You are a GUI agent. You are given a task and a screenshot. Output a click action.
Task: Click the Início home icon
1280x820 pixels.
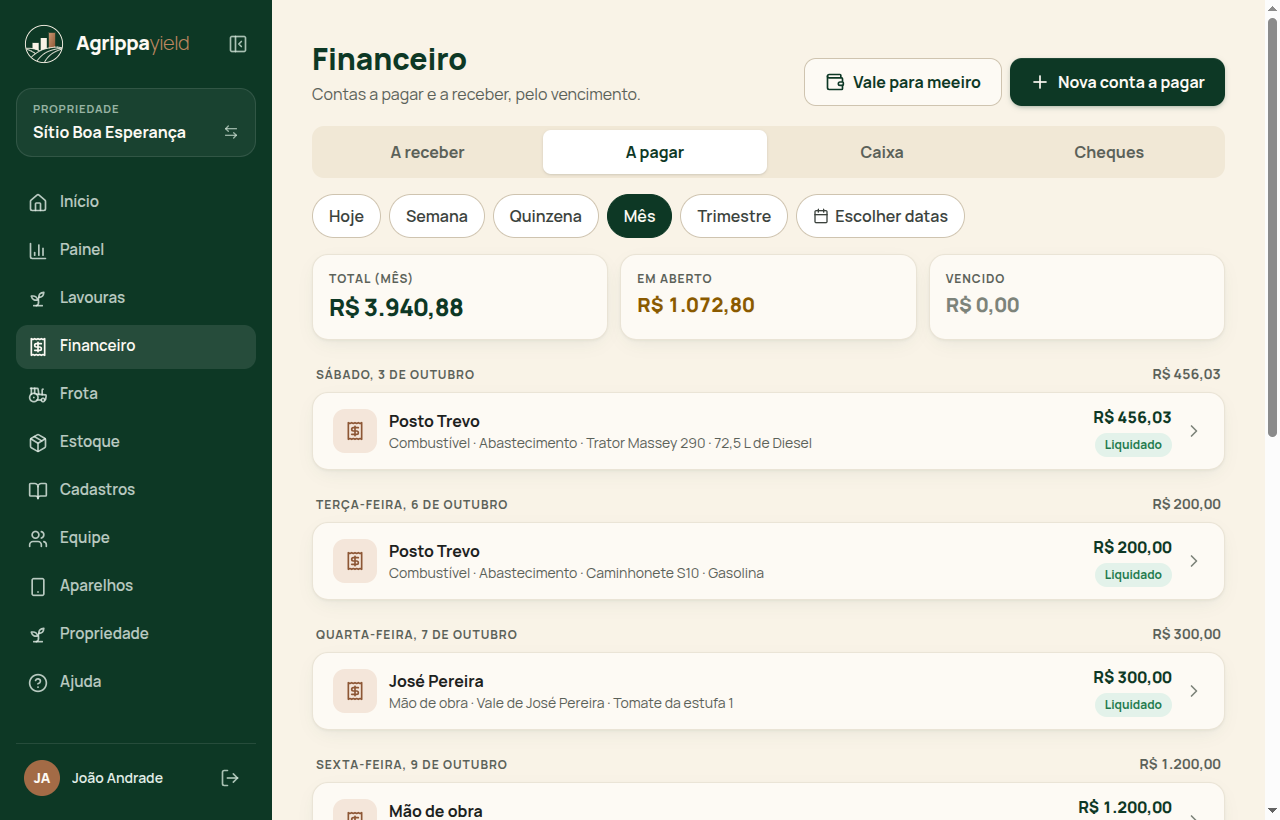38,202
